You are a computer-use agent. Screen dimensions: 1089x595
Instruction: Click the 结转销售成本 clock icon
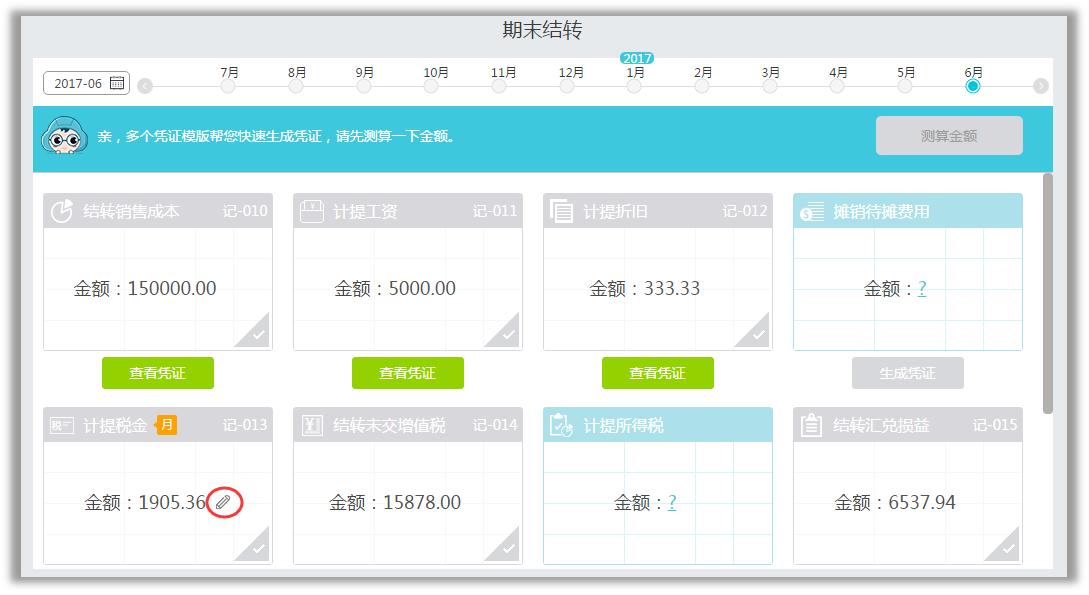click(60, 211)
